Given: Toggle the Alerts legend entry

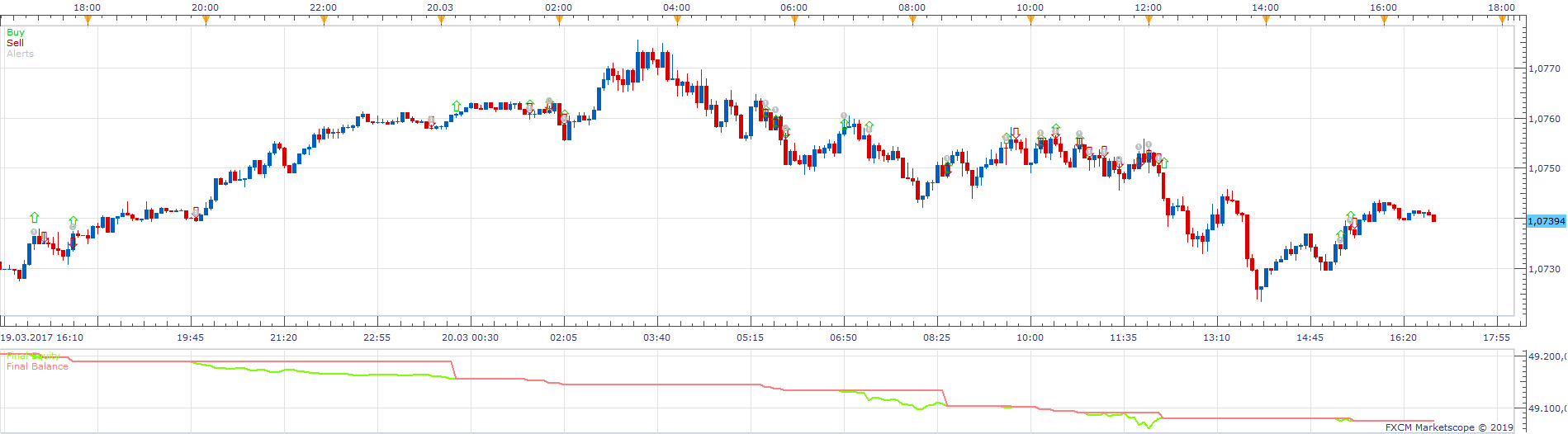Looking at the screenshot, I should 20,54.
